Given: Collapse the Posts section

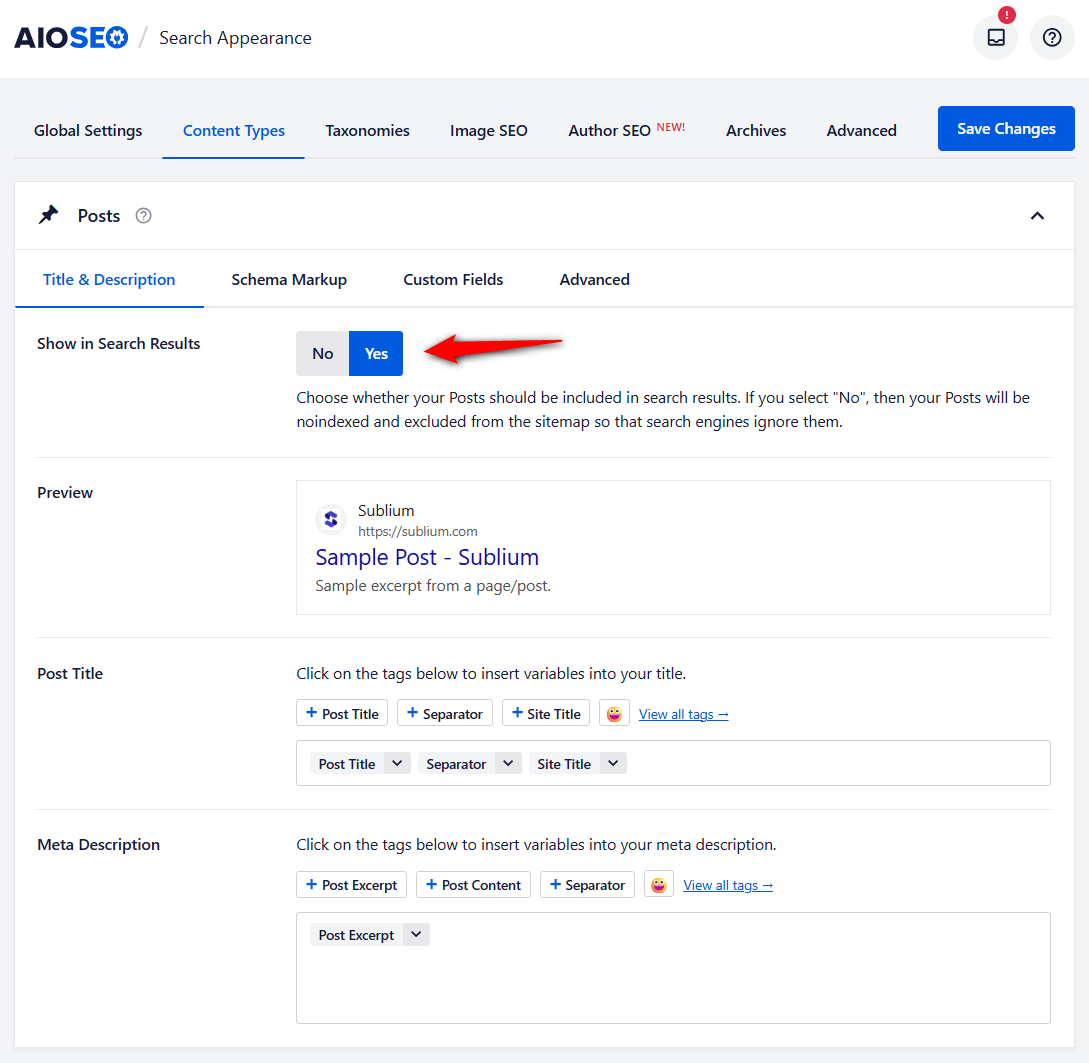Looking at the screenshot, I should [1037, 215].
